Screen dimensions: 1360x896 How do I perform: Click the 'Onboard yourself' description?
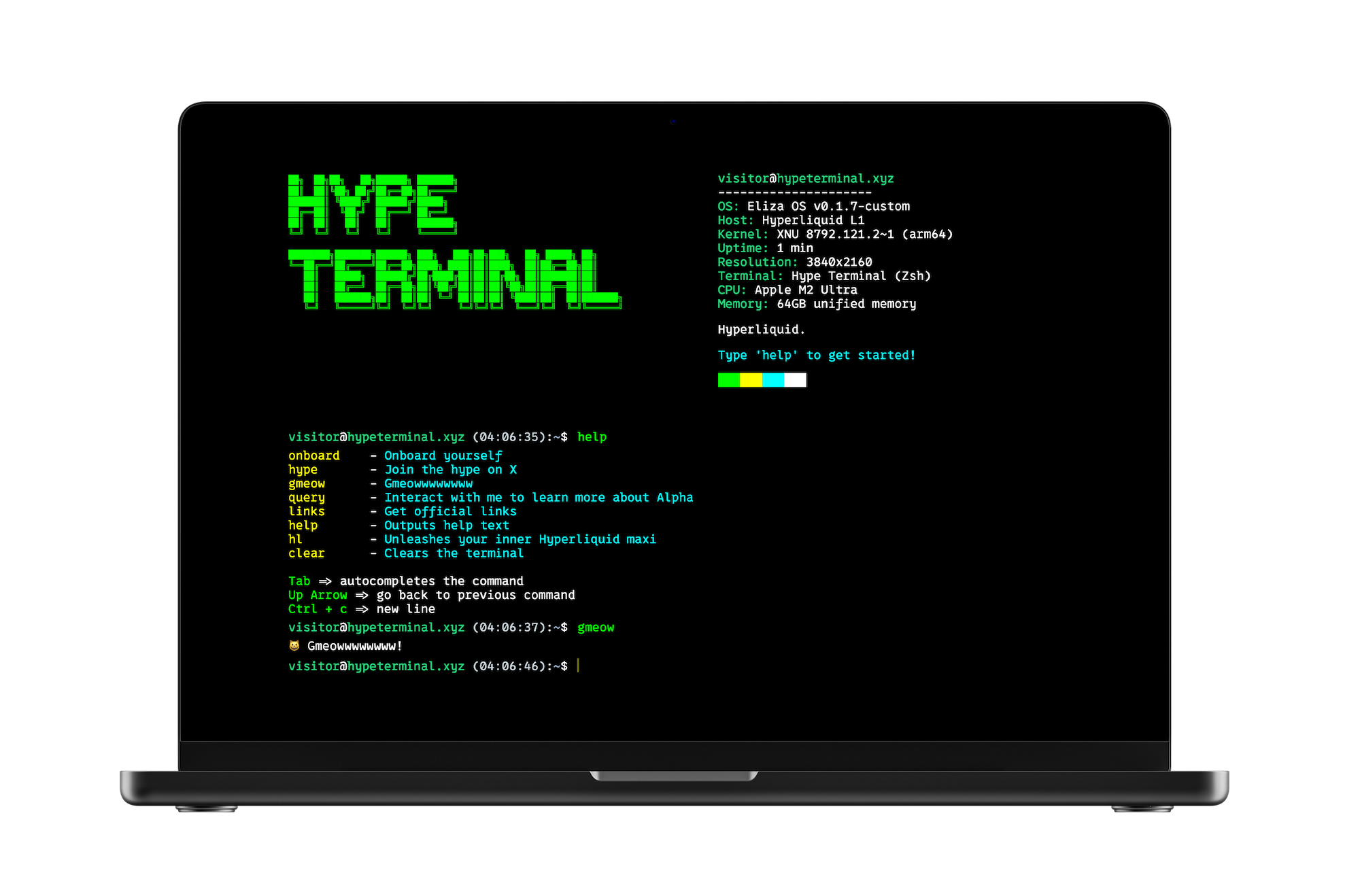coord(443,455)
